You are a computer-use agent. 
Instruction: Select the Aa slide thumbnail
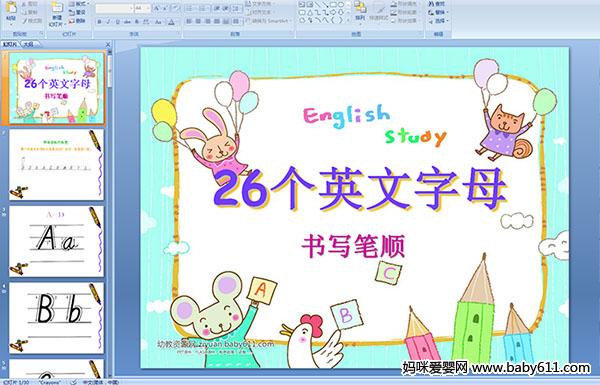(x=56, y=241)
